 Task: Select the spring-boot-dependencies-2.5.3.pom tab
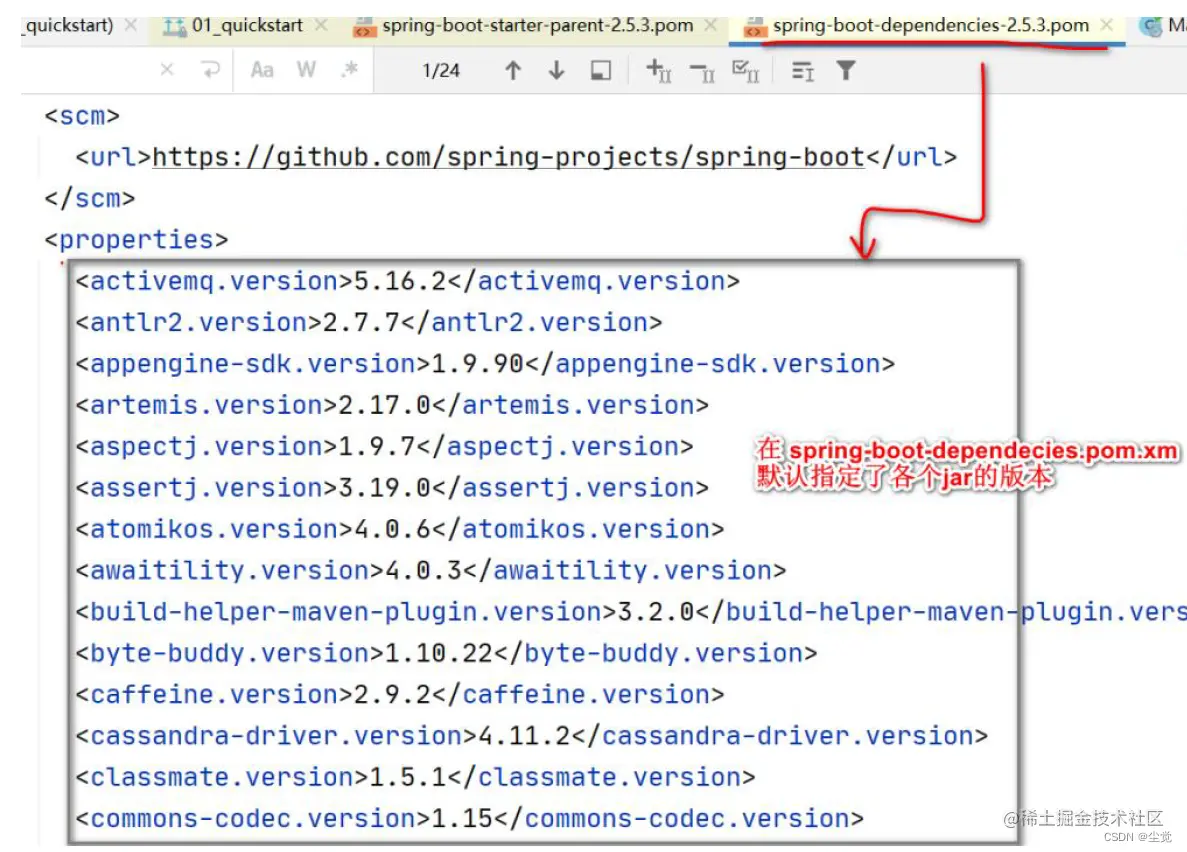(930, 26)
